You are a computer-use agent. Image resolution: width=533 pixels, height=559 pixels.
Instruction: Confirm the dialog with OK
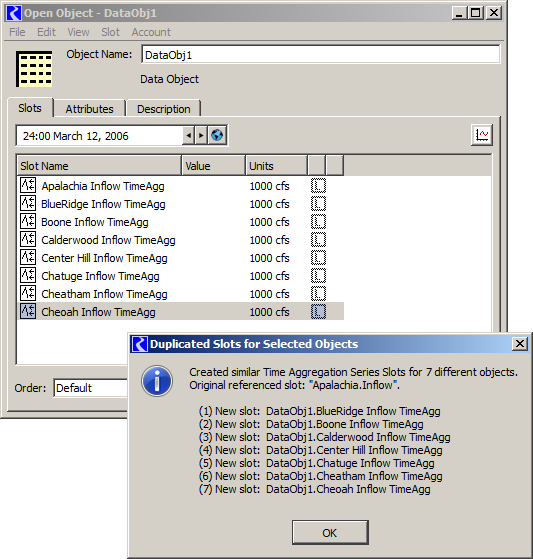point(330,533)
